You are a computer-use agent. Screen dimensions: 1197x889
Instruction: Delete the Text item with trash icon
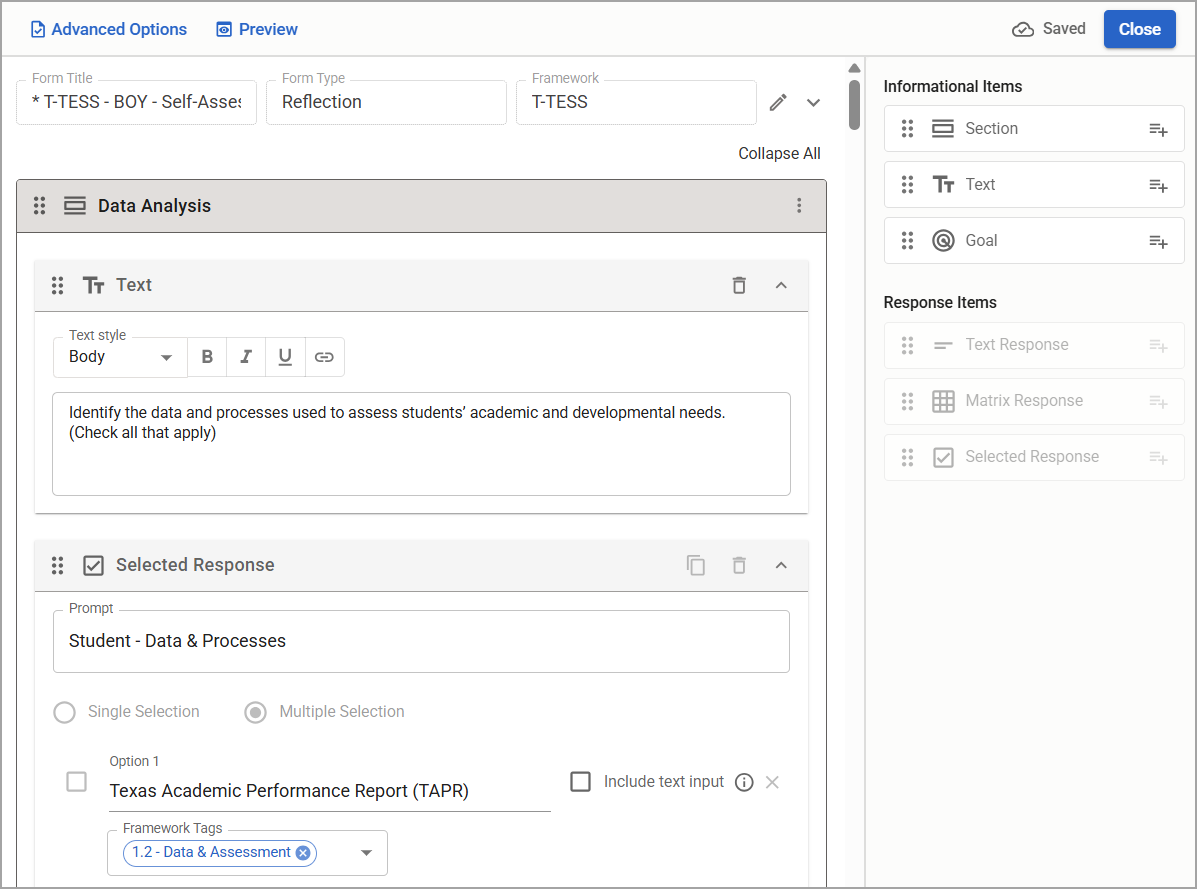click(739, 285)
